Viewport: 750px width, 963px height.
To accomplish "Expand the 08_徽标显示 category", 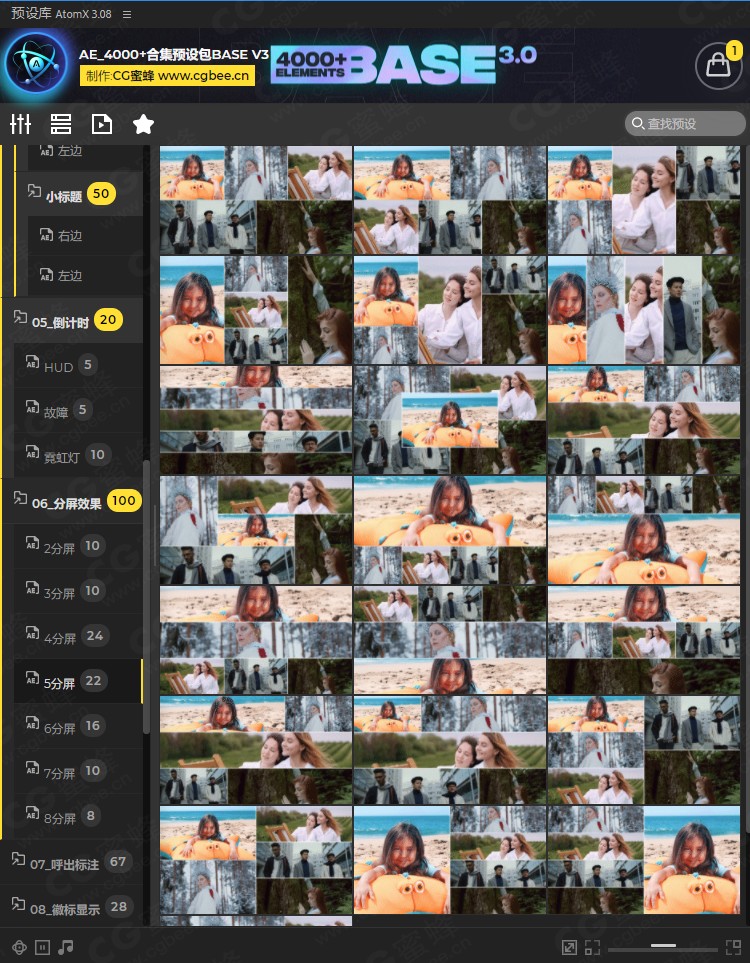I will [x=72, y=906].
